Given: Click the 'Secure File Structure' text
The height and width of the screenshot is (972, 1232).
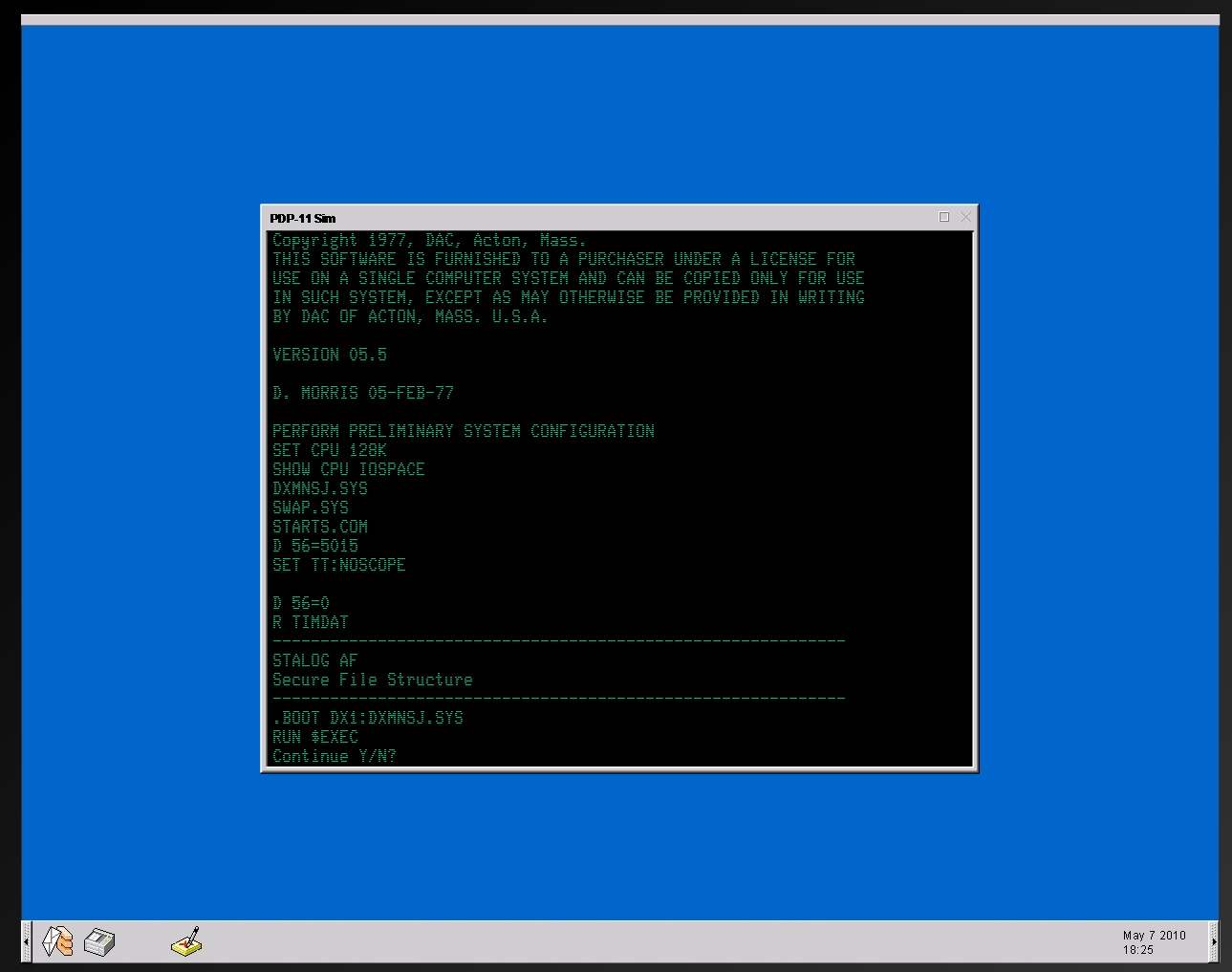Looking at the screenshot, I should point(372,680).
